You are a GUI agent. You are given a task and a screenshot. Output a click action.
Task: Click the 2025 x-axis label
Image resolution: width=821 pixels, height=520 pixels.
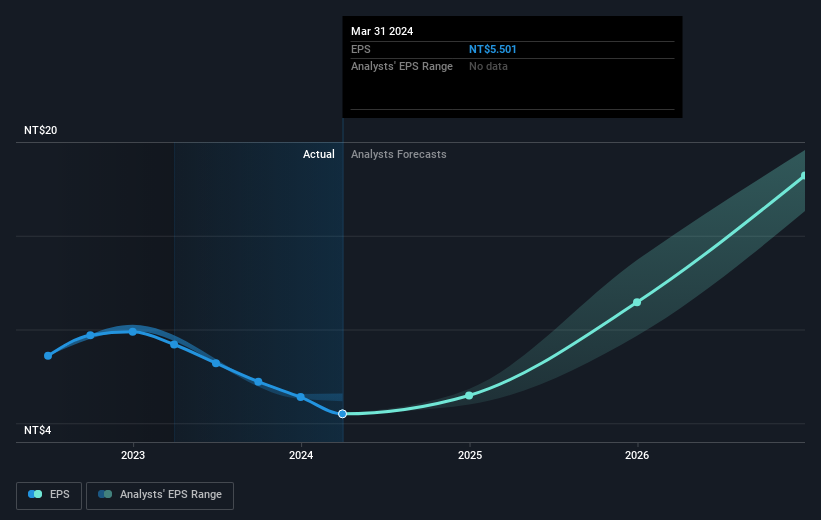click(x=470, y=455)
